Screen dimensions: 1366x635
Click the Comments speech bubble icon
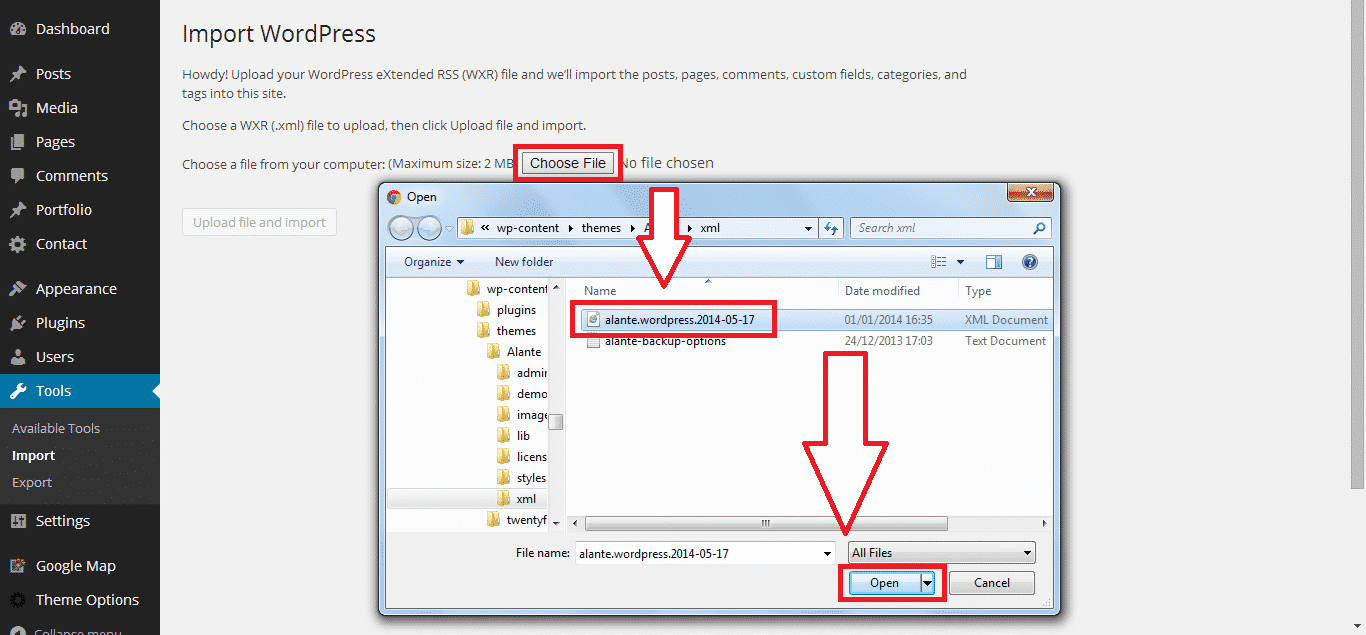tap(18, 176)
